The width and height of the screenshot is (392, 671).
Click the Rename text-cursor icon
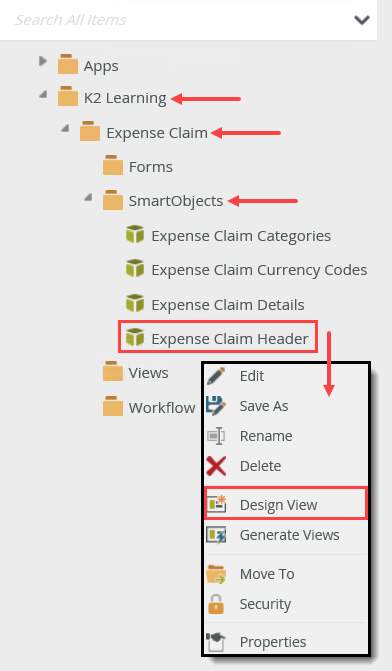point(216,436)
